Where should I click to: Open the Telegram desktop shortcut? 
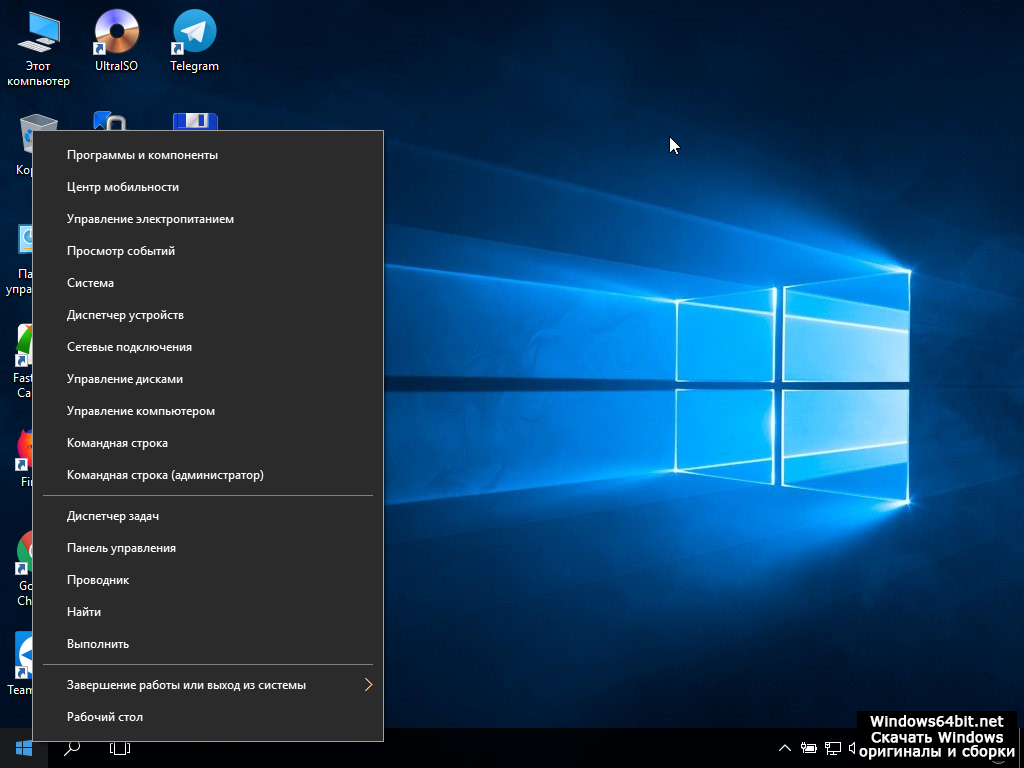[x=194, y=38]
